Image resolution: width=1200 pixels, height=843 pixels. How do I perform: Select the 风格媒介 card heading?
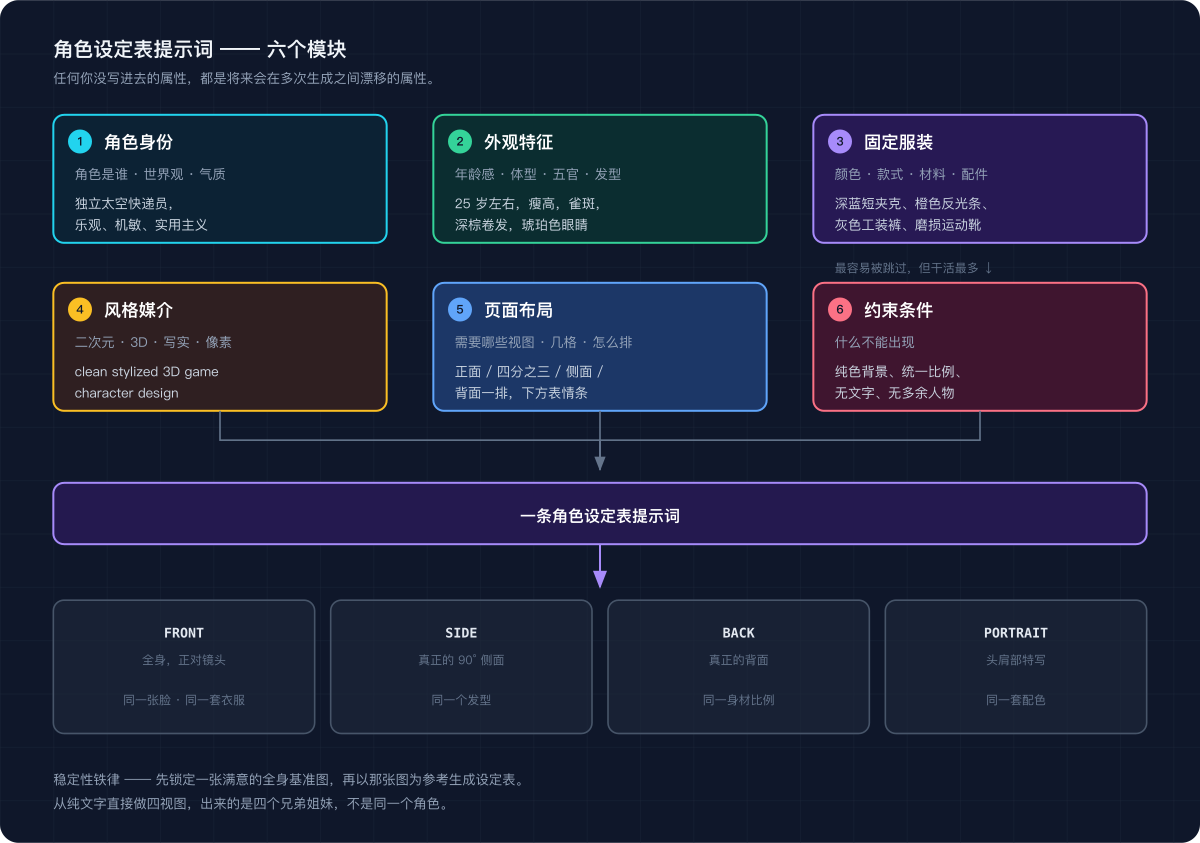(x=138, y=310)
